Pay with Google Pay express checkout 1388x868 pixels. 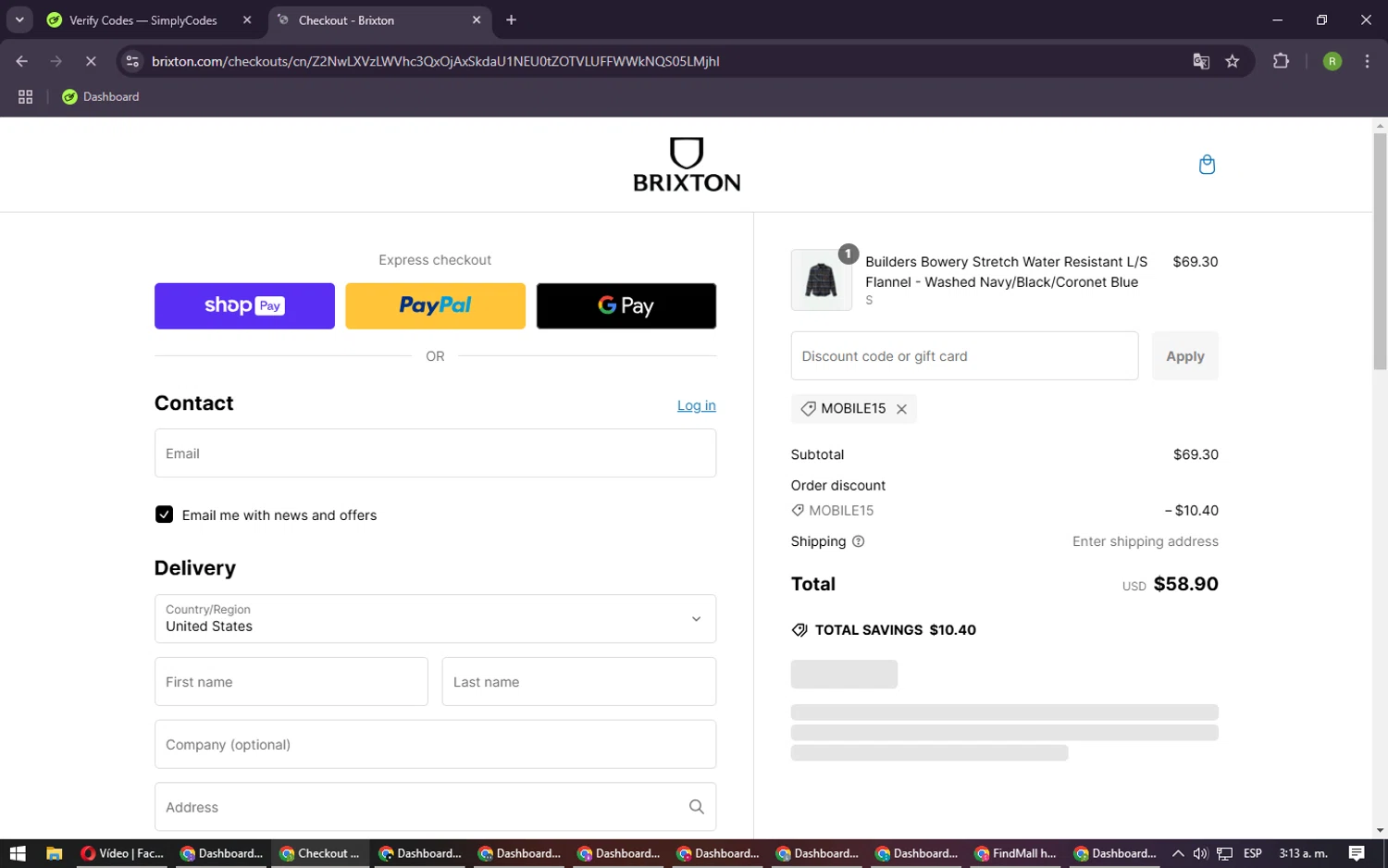(x=626, y=305)
